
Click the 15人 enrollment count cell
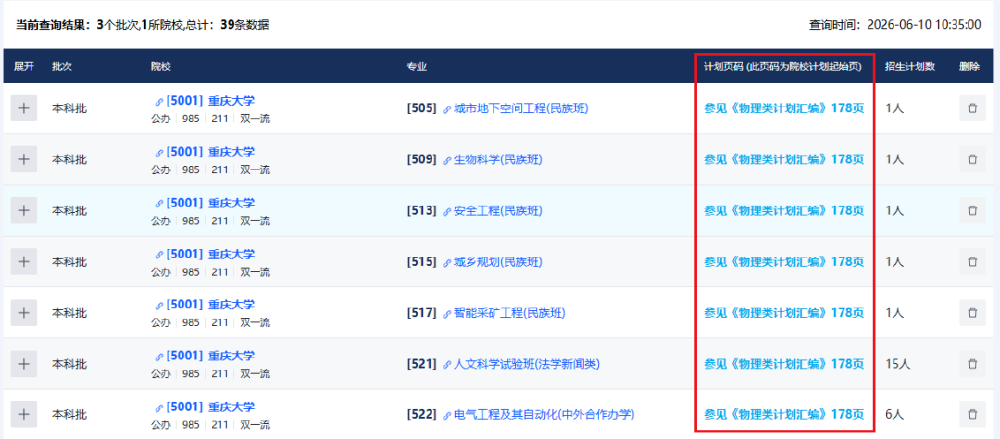[x=898, y=364]
